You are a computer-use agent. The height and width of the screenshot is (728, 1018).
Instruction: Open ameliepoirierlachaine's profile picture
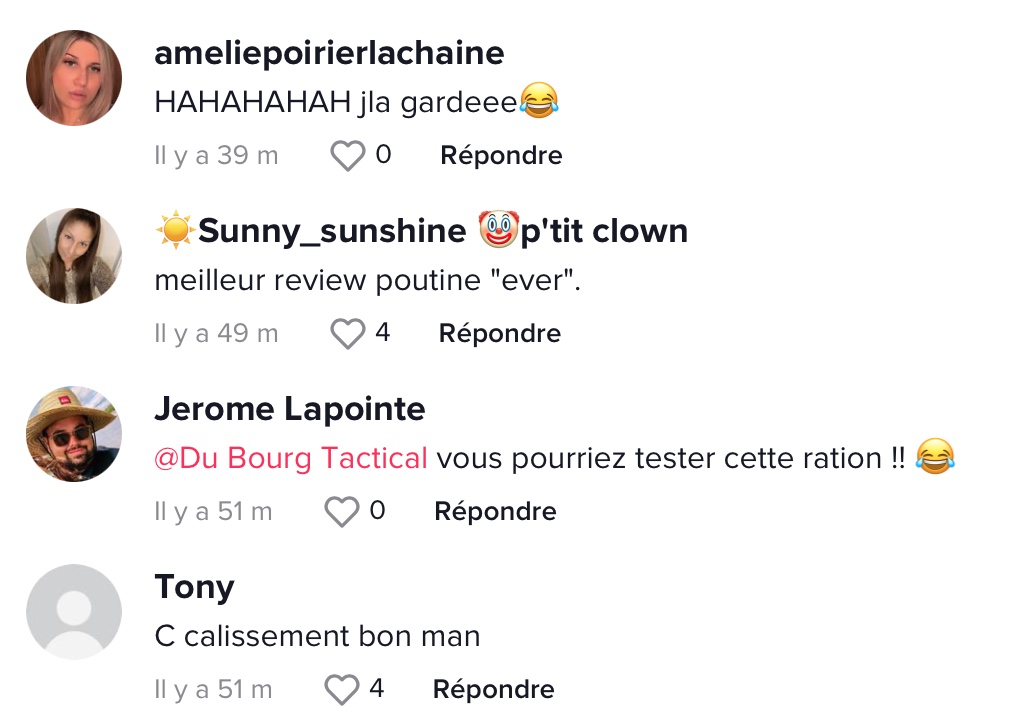[x=74, y=78]
